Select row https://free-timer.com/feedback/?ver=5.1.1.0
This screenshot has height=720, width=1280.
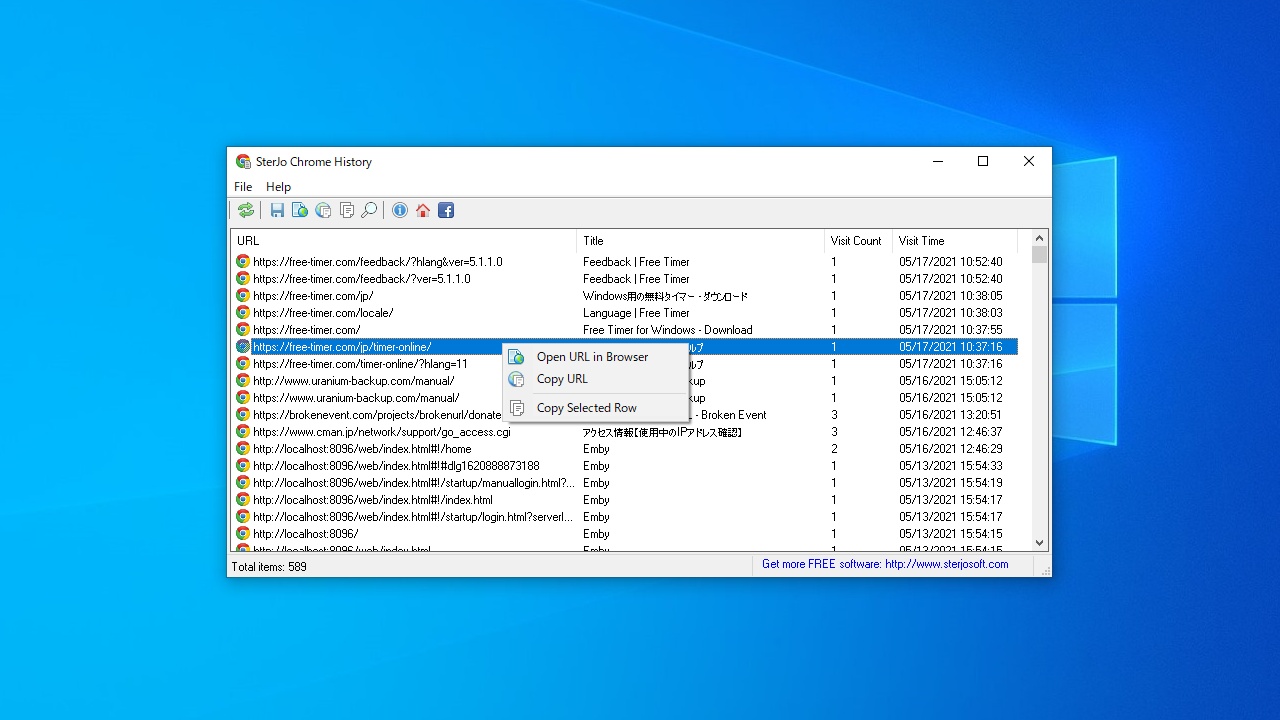625,279
